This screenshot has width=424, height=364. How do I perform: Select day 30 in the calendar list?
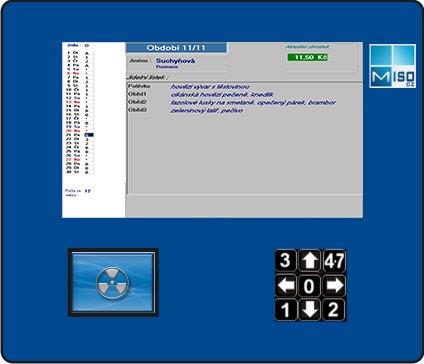pyautogui.click(x=80, y=172)
